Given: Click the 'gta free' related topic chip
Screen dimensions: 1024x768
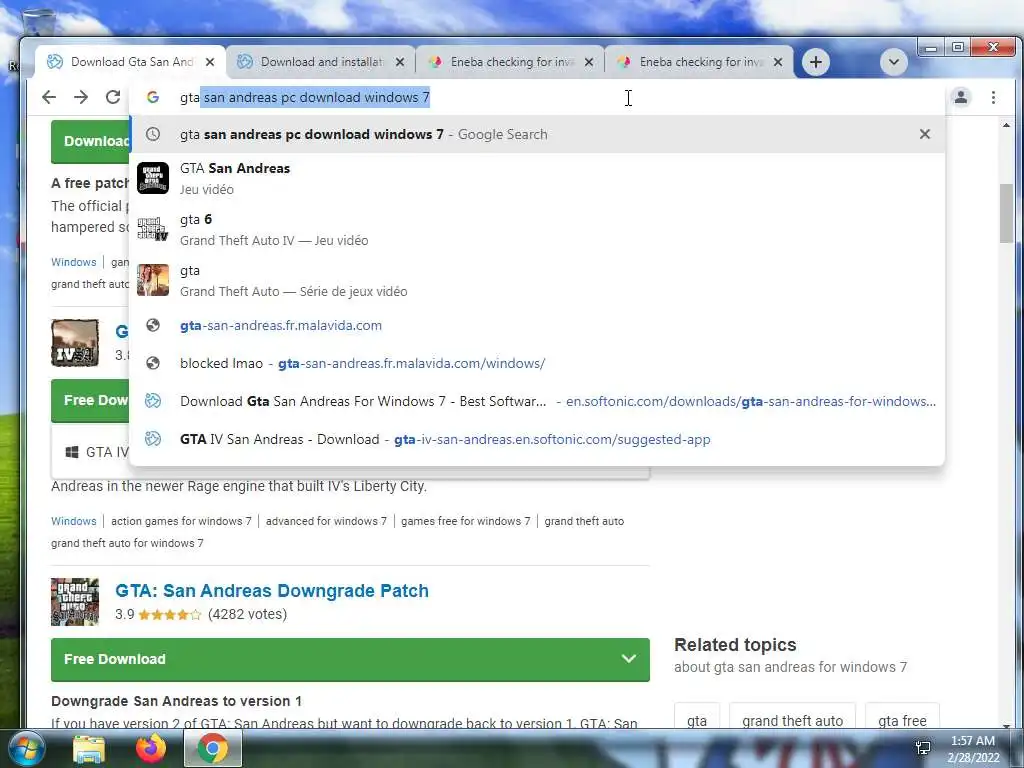Looking at the screenshot, I should [x=902, y=717].
